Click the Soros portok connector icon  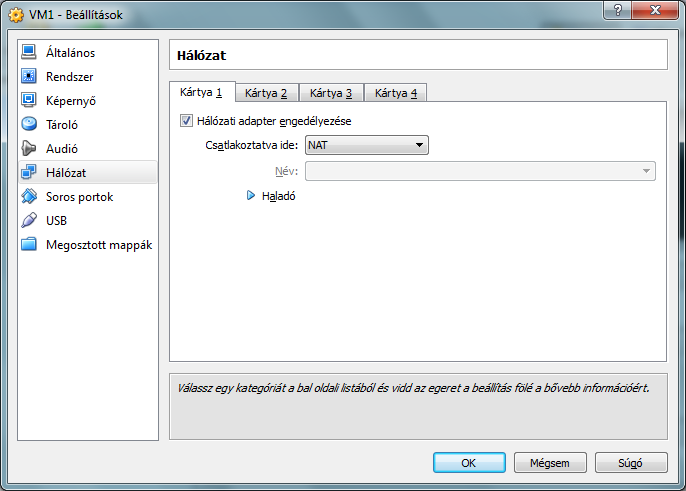29,196
